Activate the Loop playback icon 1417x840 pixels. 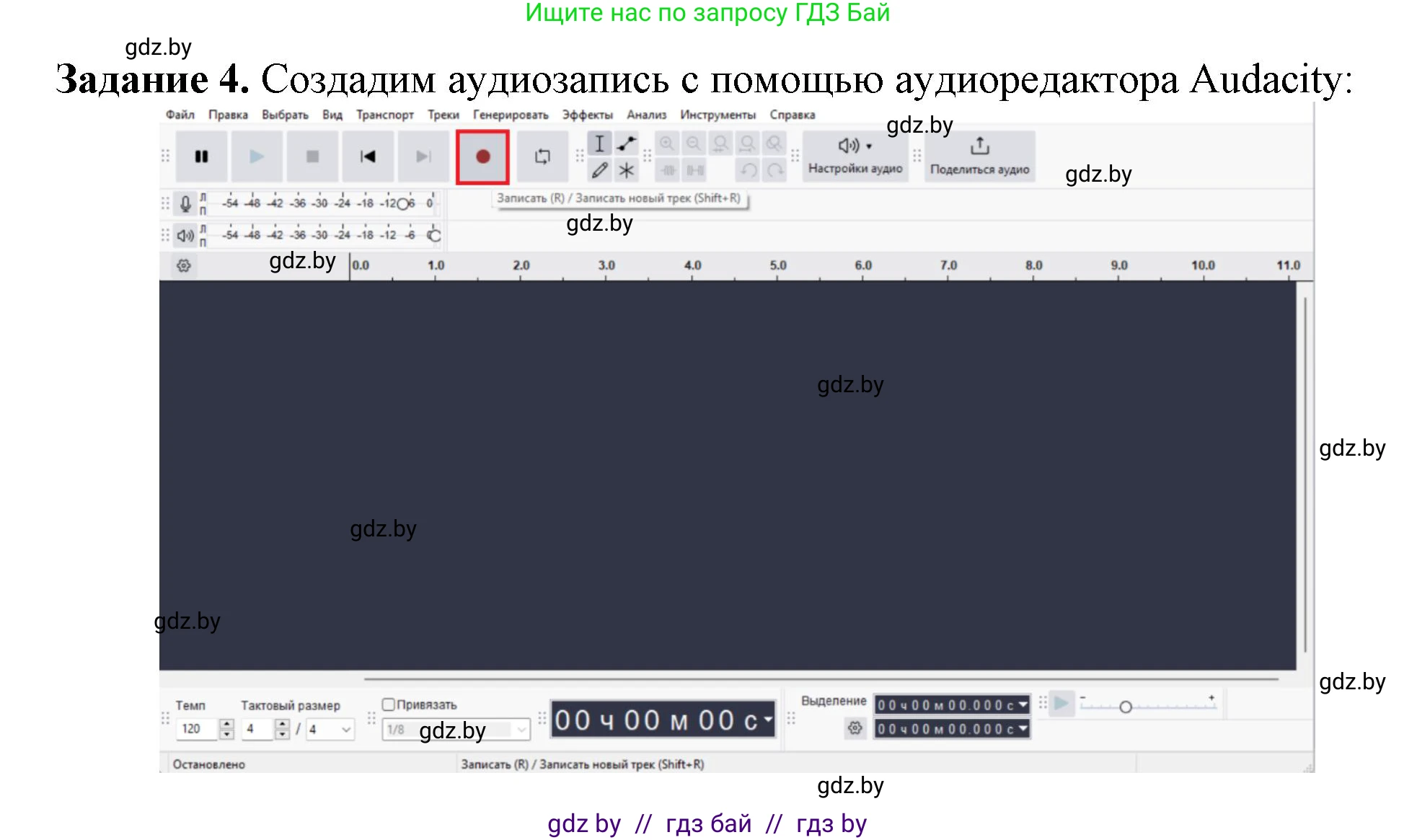pyautogui.click(x=542, y=156)
